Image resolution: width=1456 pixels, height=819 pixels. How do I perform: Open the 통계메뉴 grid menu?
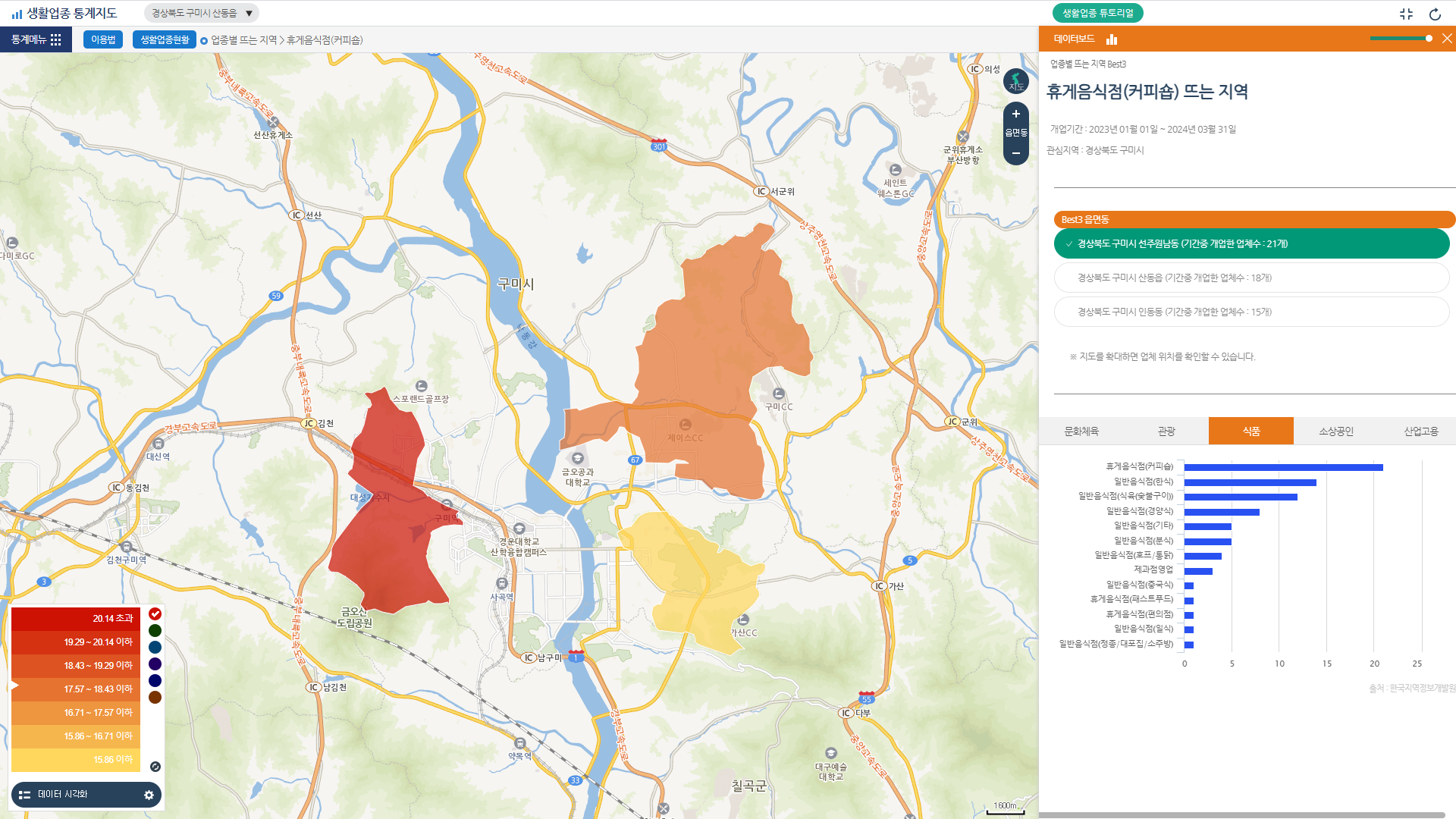coord(36,39)
